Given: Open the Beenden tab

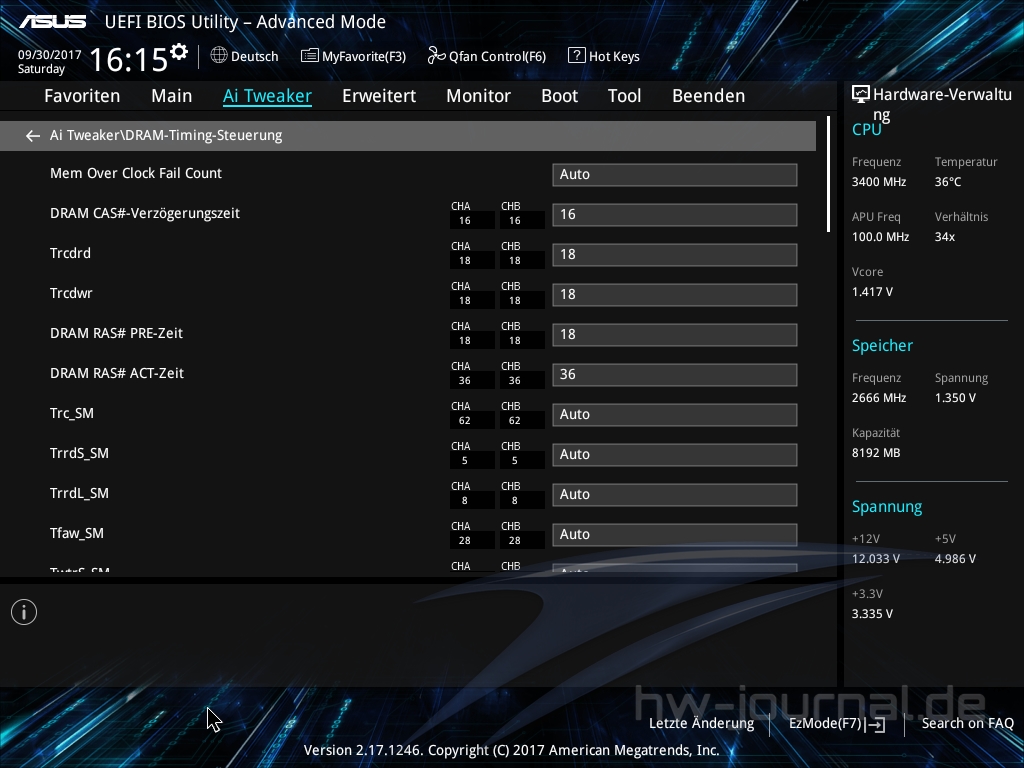Looking at the screenshot, I should tap(709, 96).
